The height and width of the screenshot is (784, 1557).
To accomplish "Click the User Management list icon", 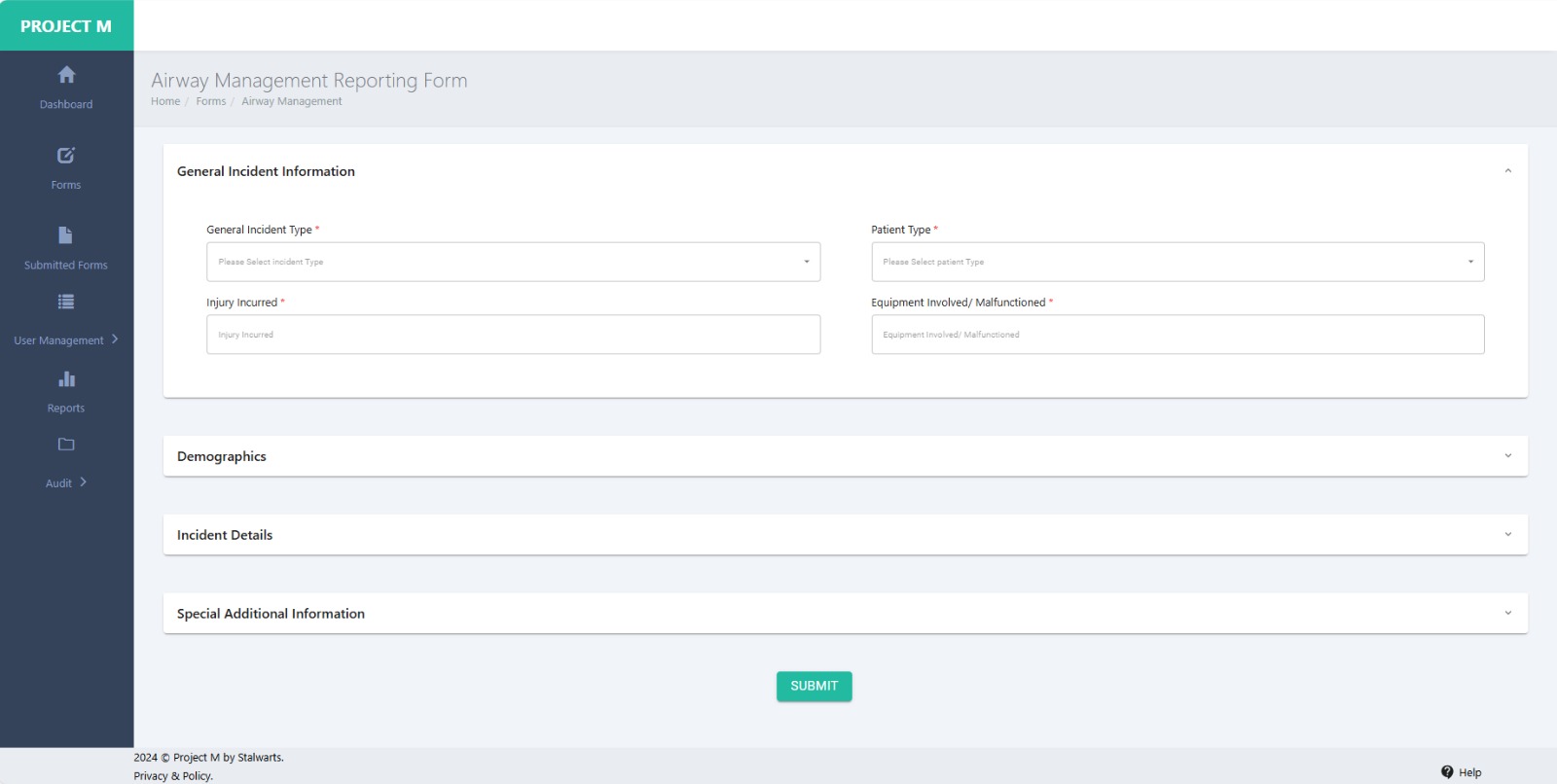I will [66, 303].
